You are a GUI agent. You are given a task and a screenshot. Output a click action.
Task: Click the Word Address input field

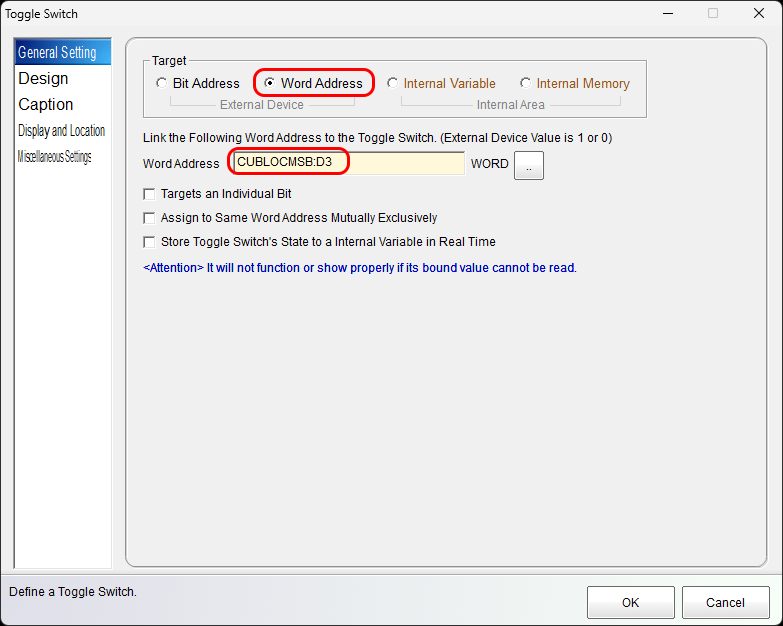[x=348, y=163]
